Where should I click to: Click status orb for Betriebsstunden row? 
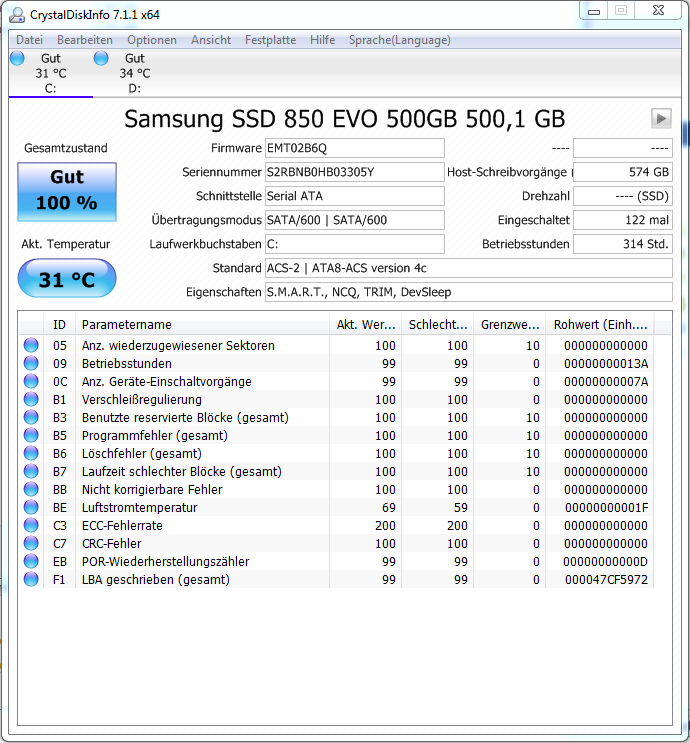31,363
